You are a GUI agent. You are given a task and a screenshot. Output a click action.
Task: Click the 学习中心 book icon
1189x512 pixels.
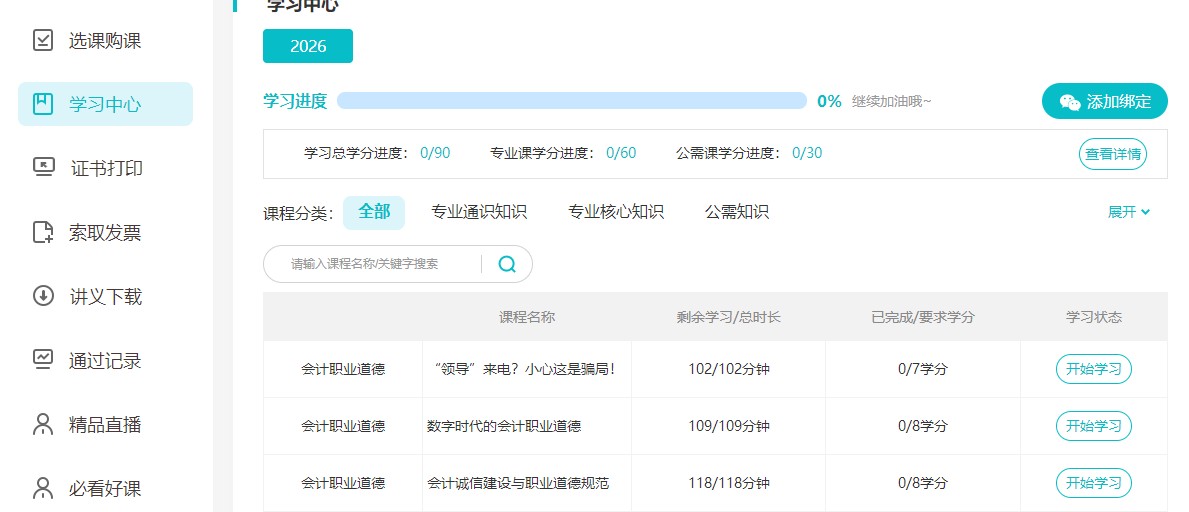(x=43, y=104)
